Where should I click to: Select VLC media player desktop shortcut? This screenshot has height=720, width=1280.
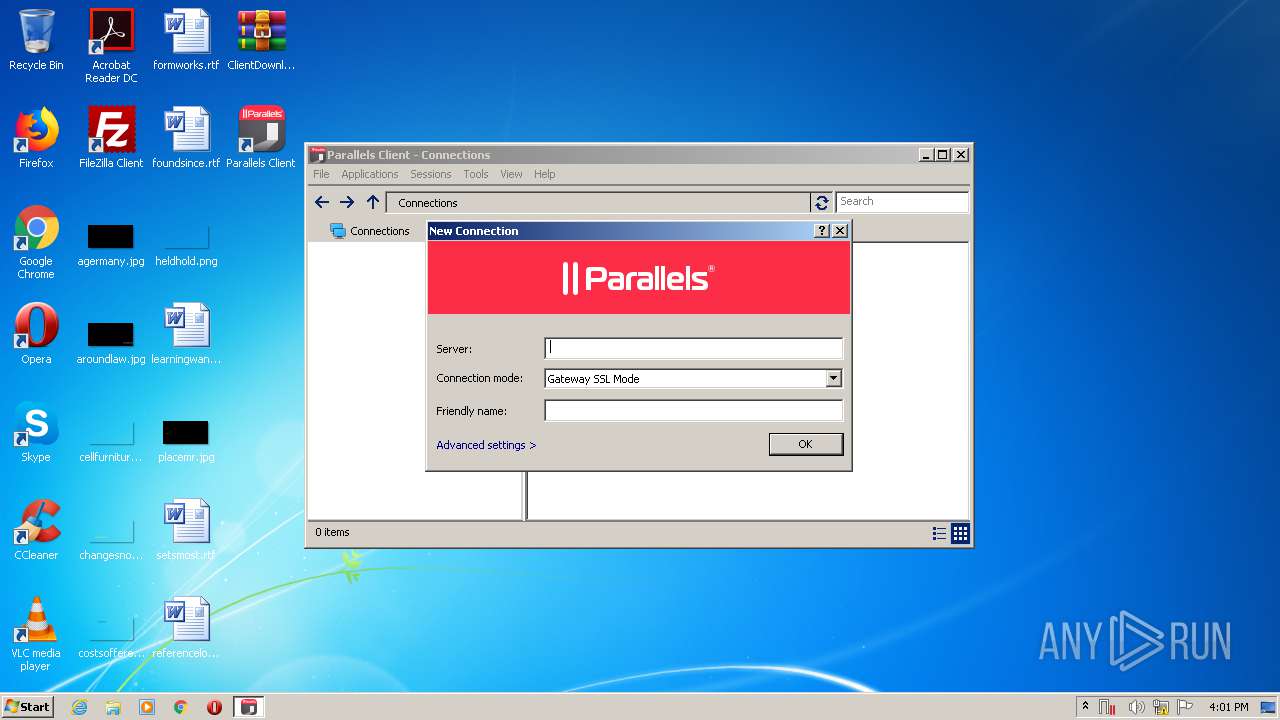point(36,634)
